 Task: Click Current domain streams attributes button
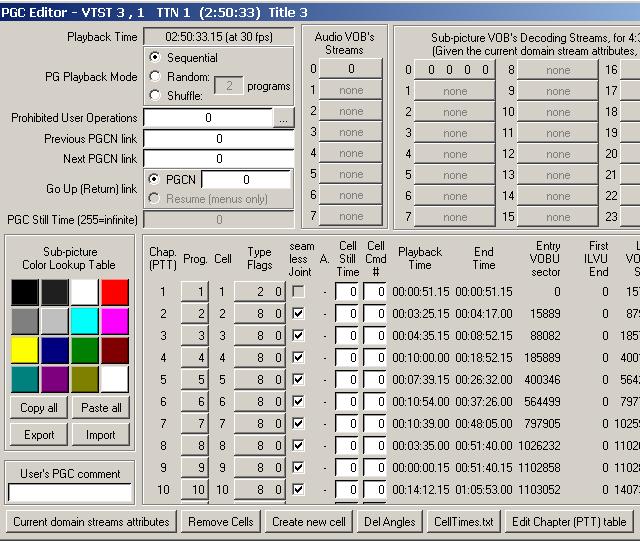[91, 522]
